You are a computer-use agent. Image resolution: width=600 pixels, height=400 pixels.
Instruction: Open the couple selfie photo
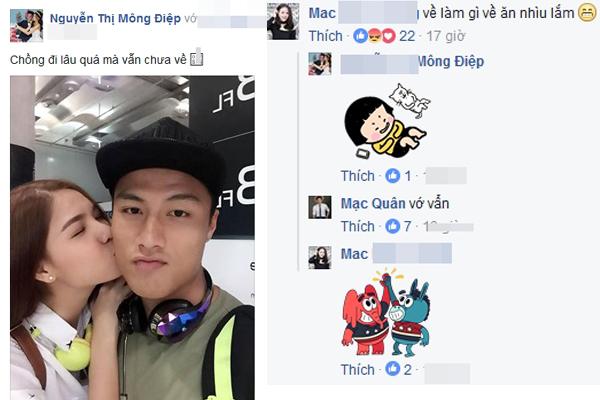point(132,238)
